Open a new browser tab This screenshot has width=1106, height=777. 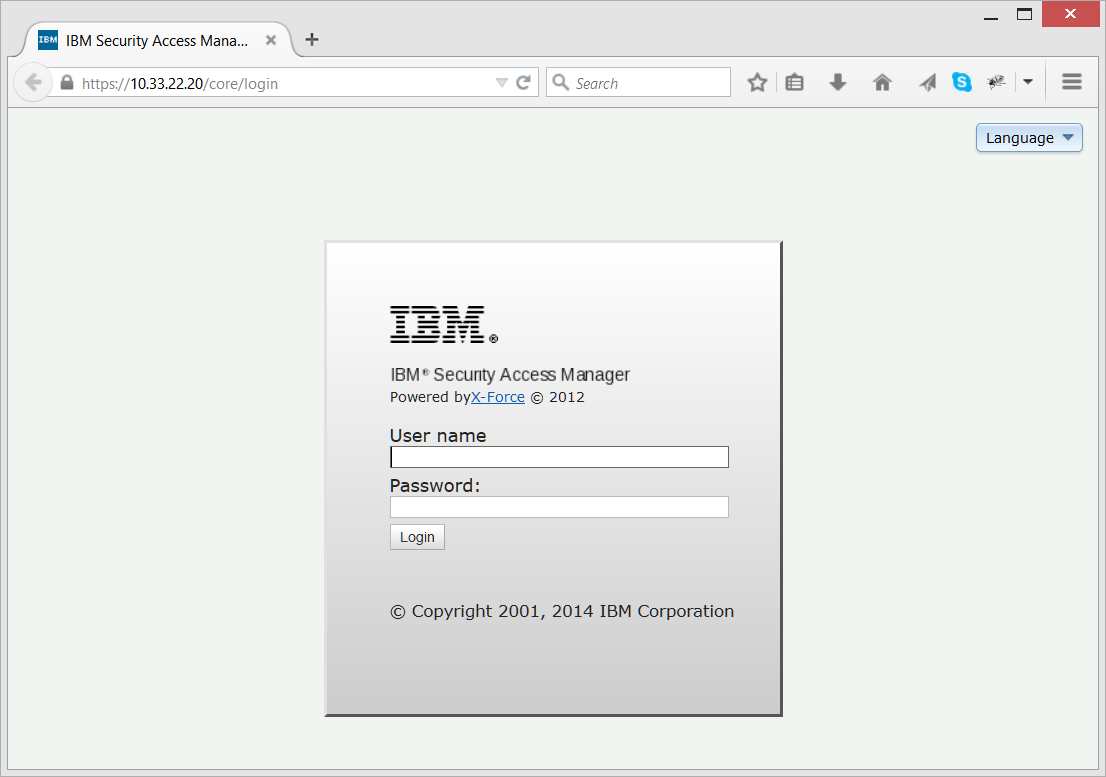pyautogui.click(x=311, y=39)
